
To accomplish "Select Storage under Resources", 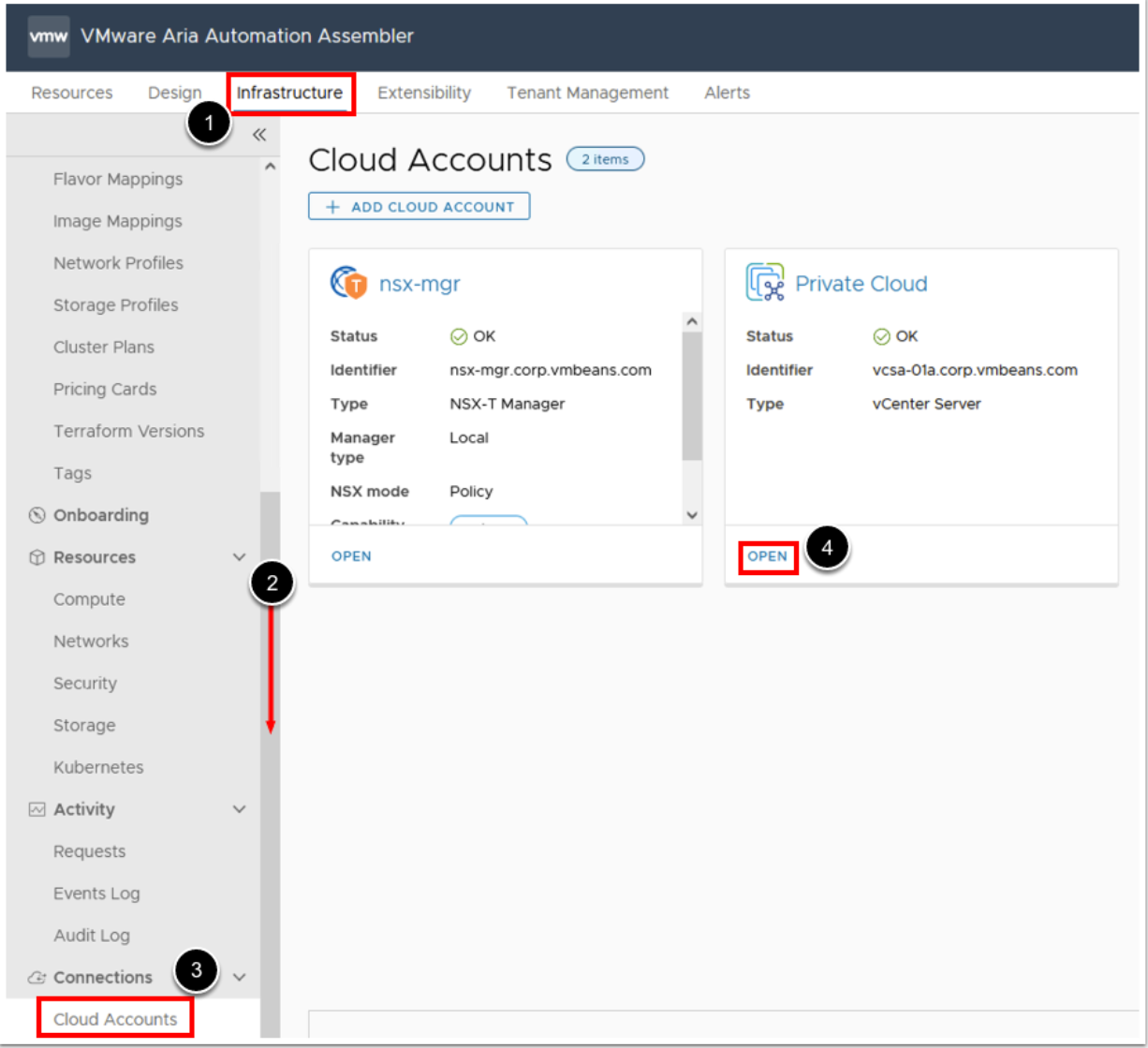I will pyautogui.click(x=84, y=726).
